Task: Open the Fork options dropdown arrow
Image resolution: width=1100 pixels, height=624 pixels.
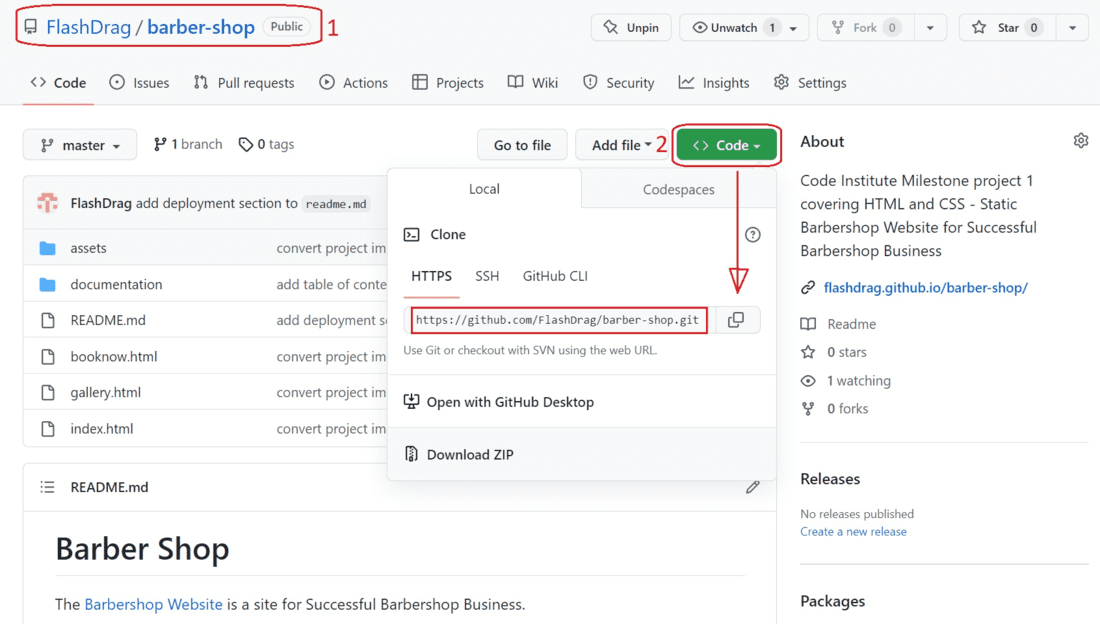Action: tap(930, 28)
